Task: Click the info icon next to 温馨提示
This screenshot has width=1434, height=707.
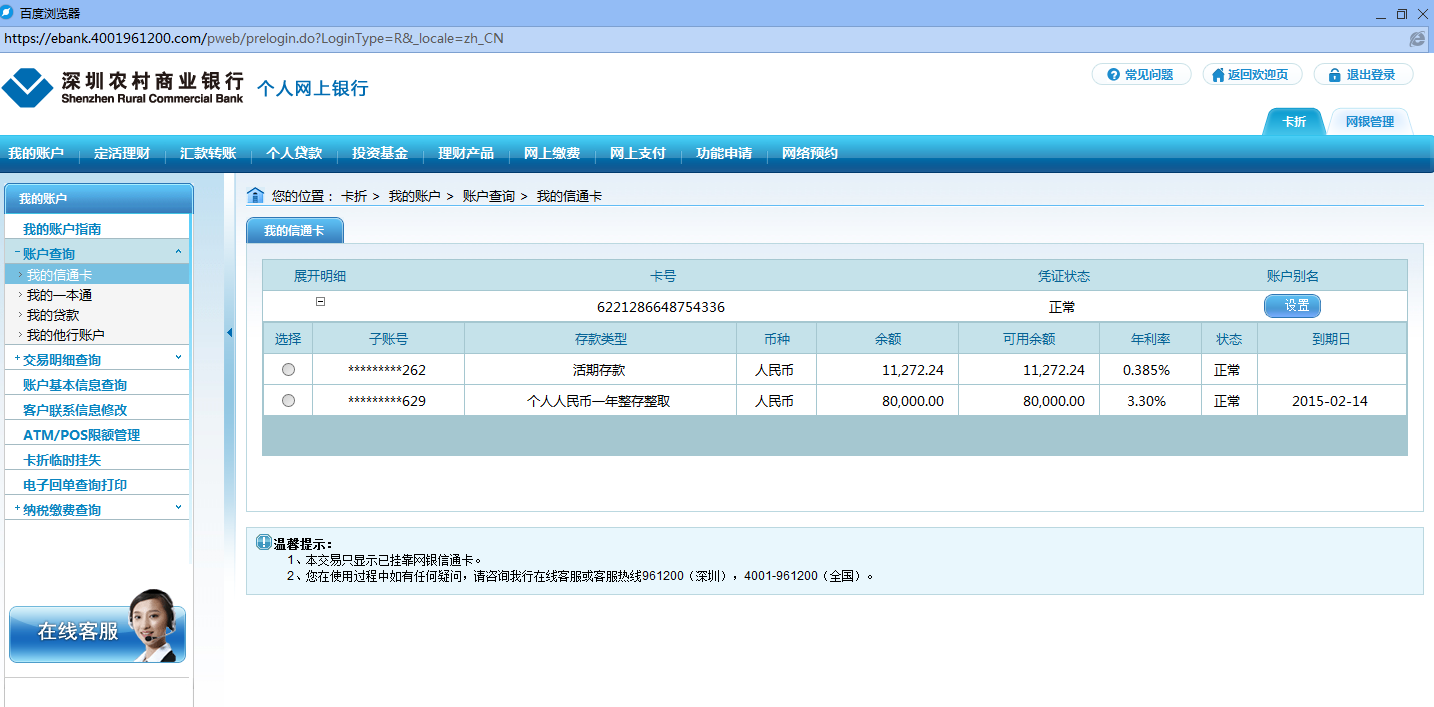Action: click(x=264, y=543)
